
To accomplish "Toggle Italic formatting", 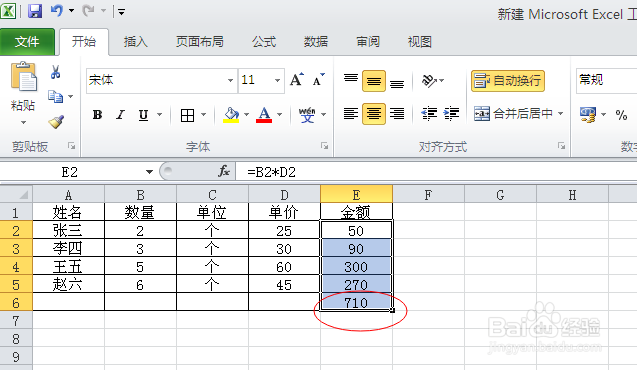I will 120,115.
